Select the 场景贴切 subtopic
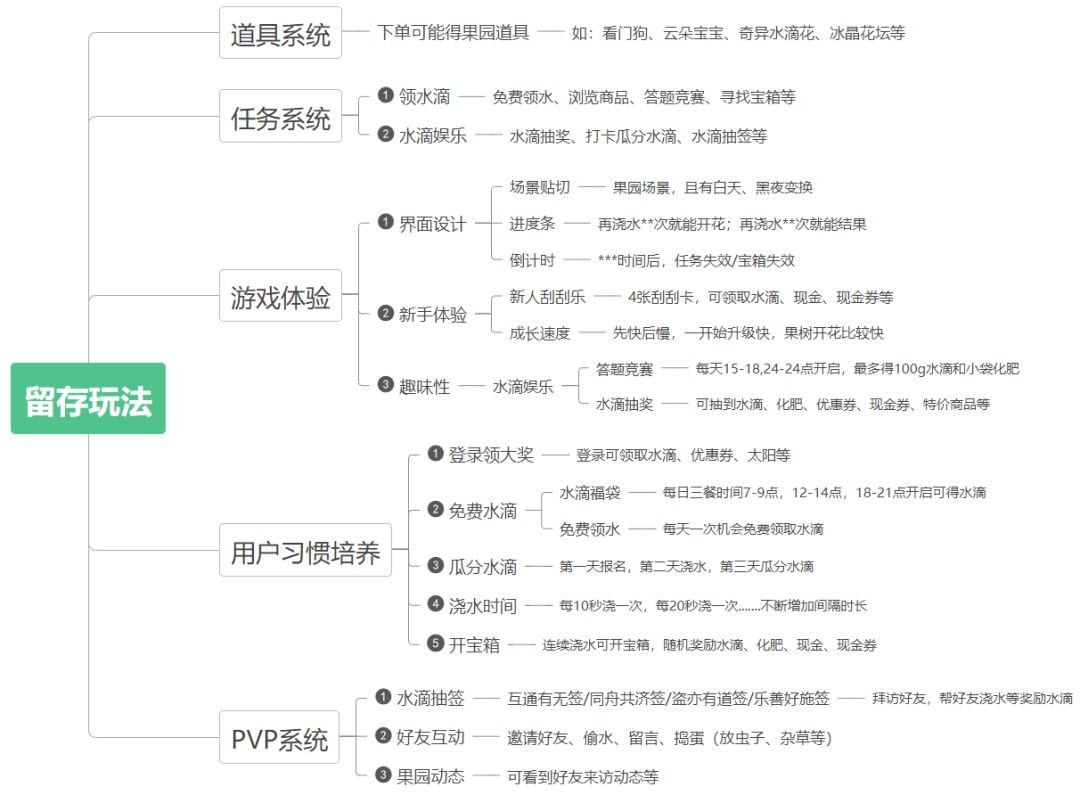 point(540,187)
